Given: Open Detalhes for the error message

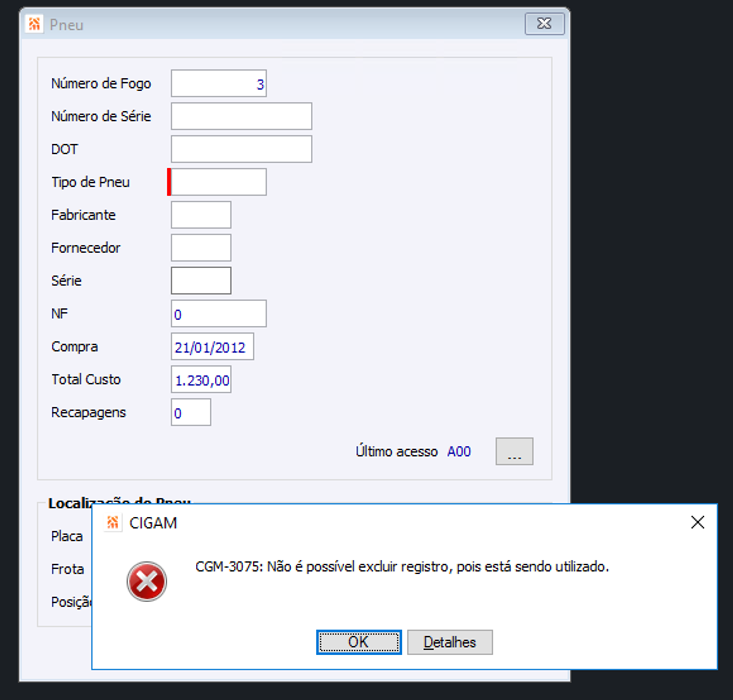Looking at the screenshot, I should point(450,642).
